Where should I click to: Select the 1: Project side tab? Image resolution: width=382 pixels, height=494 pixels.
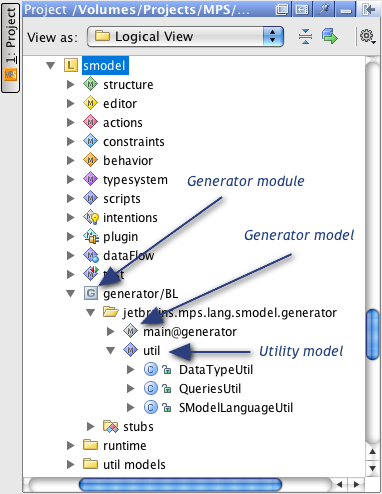[11, 47]
